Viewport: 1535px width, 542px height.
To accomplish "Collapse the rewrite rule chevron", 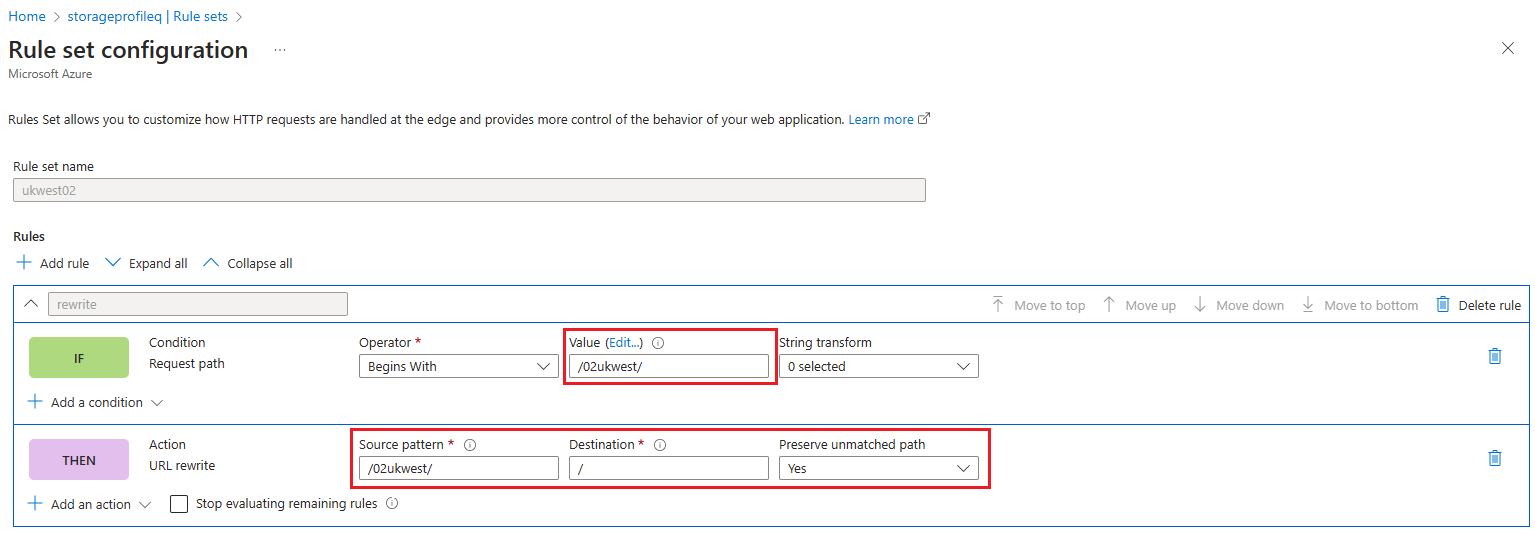I will pyautogui.click(x=31, y=304).
